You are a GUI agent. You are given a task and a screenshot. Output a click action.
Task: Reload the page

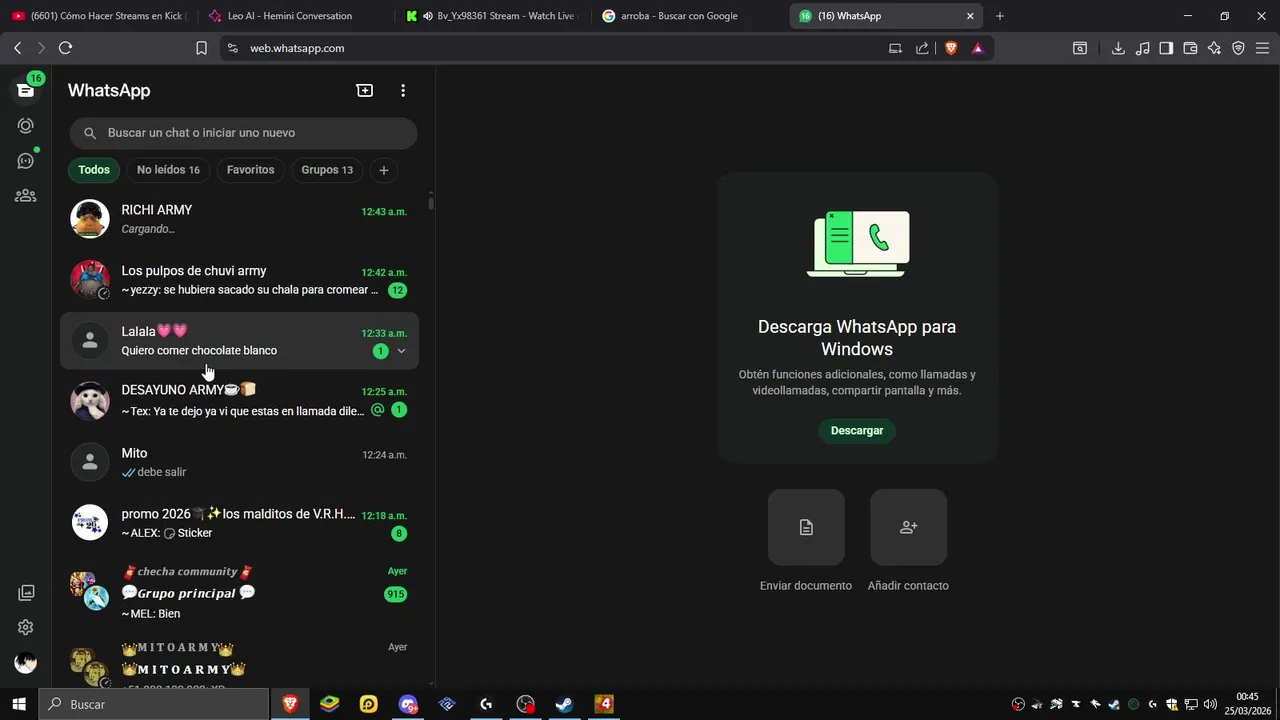(x=66, y=48)
